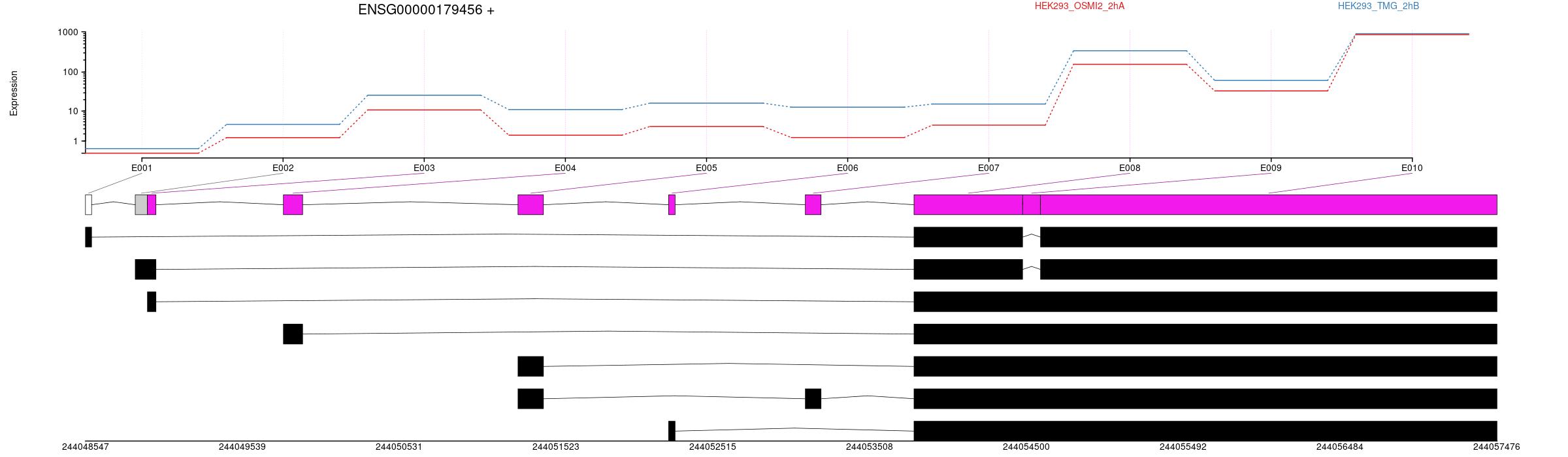Select the HEK293_OSMI2_2hA legend label

point(1079,6)
